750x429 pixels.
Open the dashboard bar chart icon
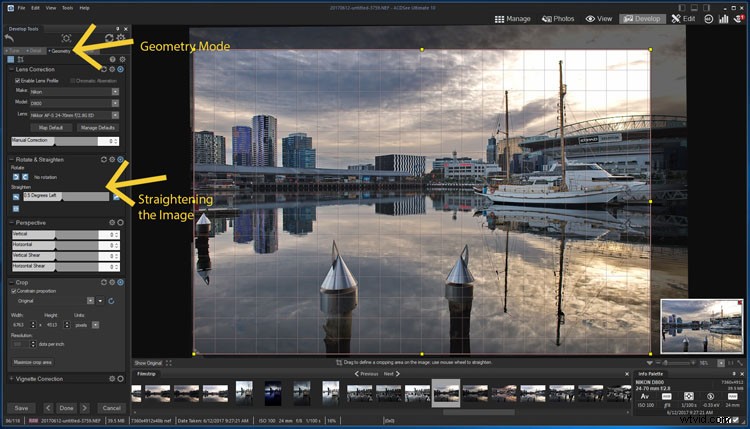(724, 19)
